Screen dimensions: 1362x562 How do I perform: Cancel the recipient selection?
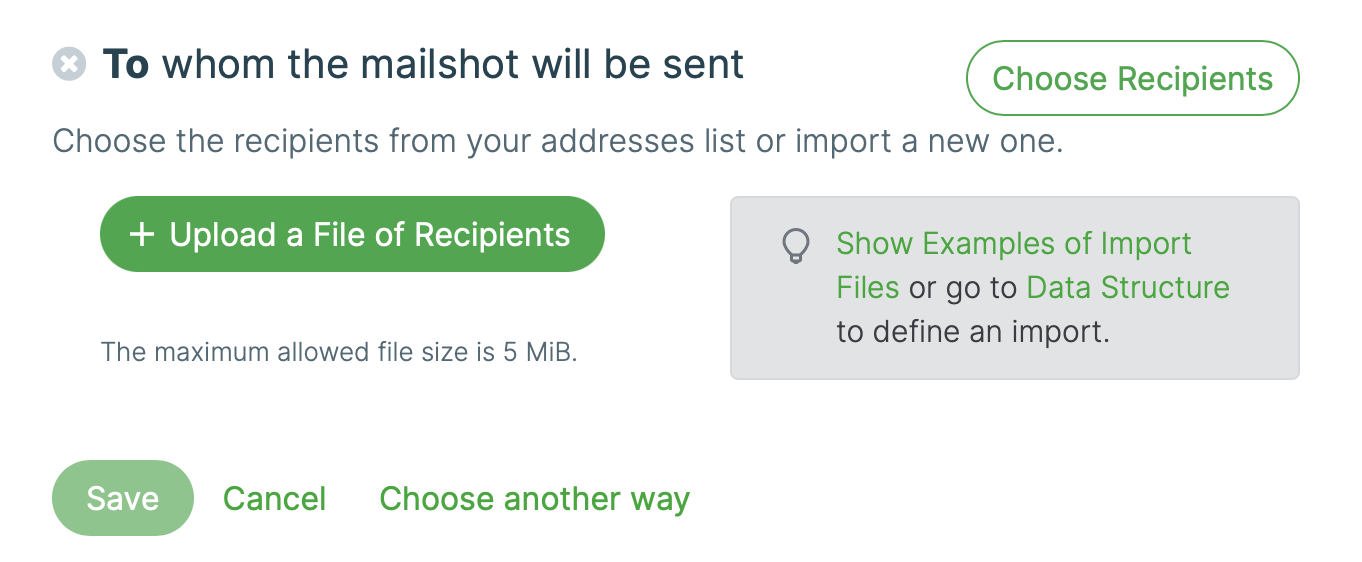[x=274, y=499]
